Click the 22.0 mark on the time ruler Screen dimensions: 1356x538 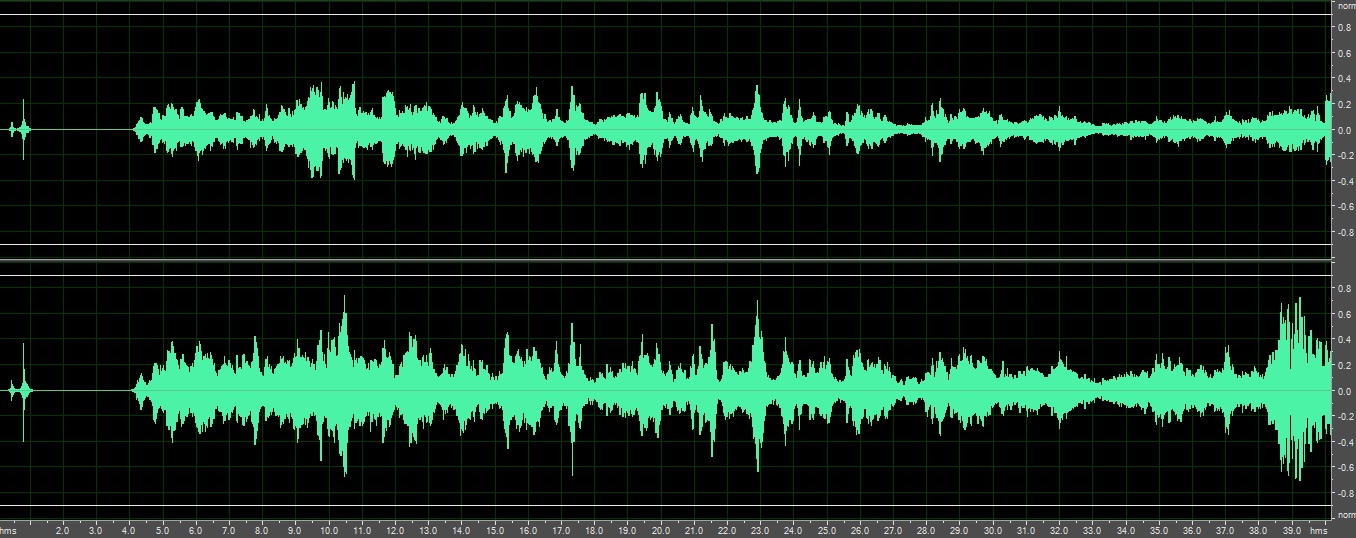point(727,531)
